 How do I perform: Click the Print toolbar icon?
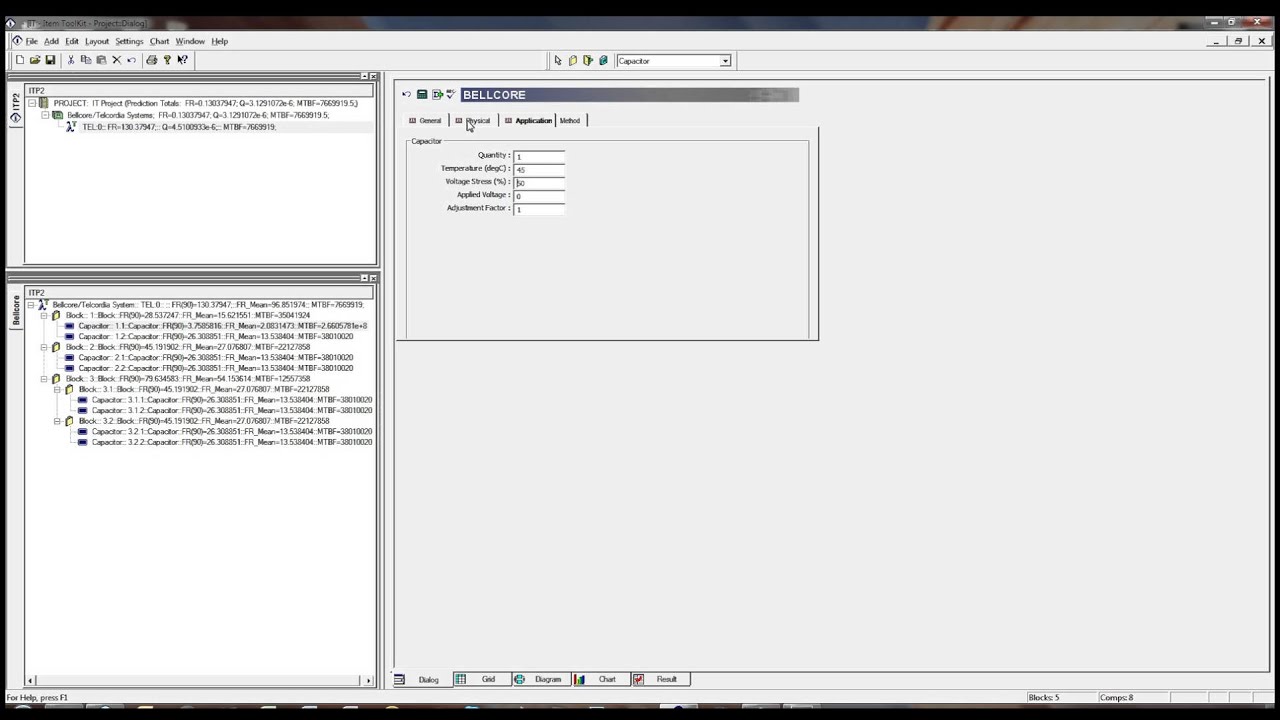click(x=151, y=60)
